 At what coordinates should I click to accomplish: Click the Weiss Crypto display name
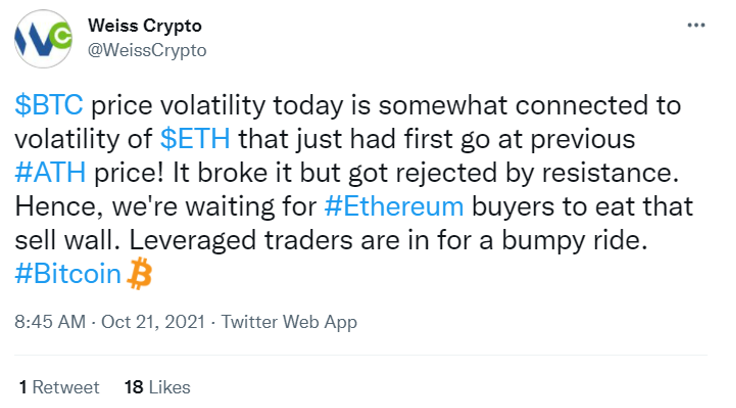point(145,26)
